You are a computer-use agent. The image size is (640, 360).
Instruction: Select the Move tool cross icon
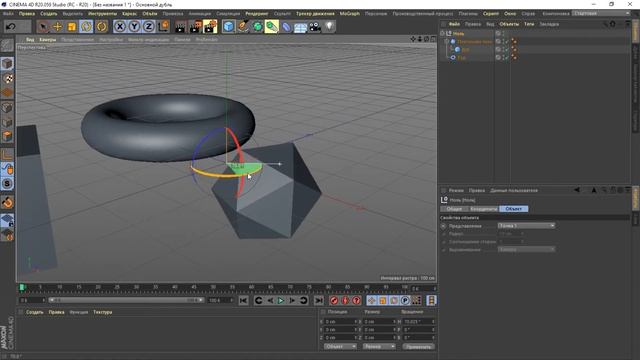[x=57, y=27]
